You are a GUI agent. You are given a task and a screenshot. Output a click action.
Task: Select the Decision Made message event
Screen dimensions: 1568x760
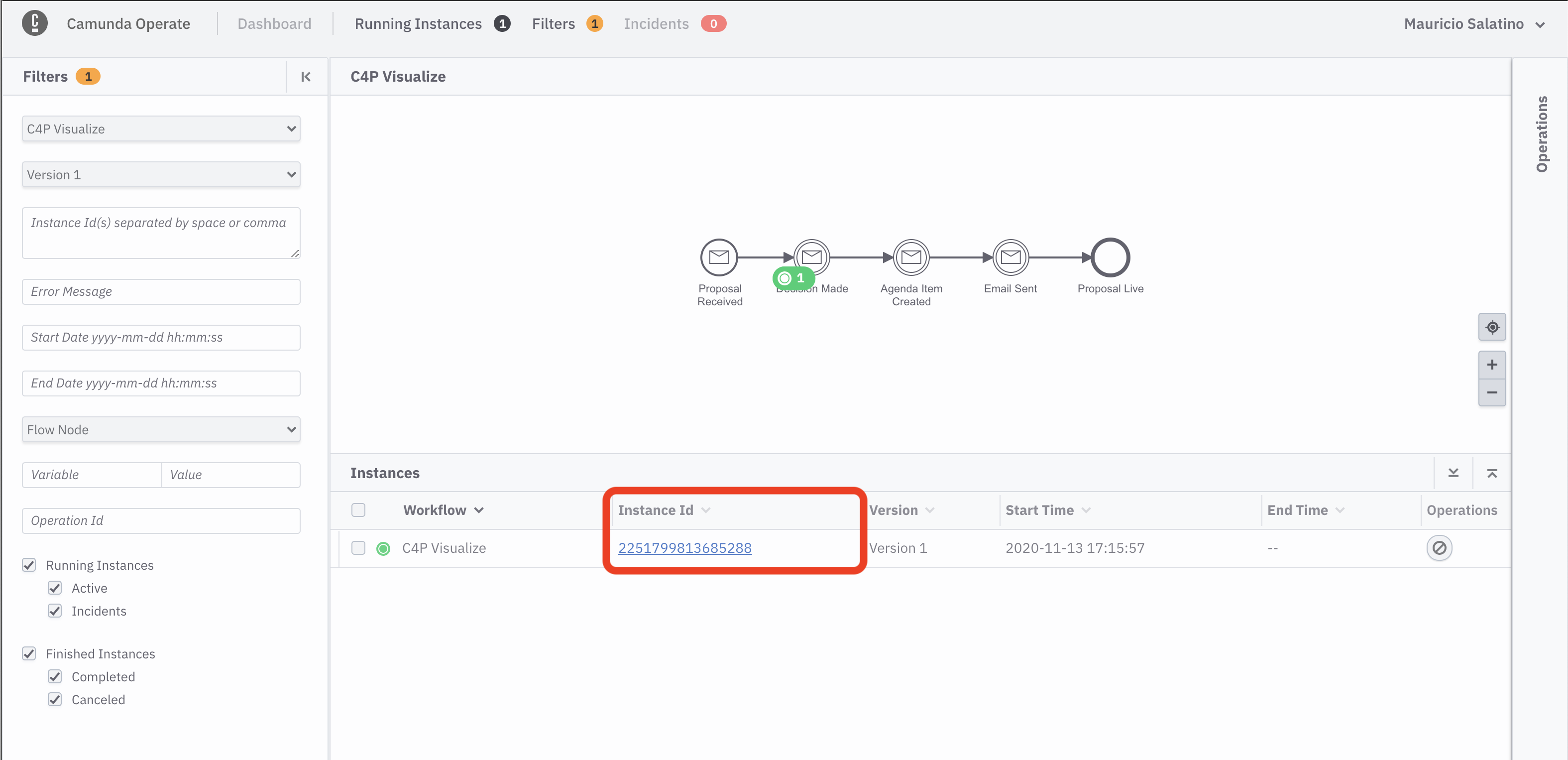[x=811, y=257]
